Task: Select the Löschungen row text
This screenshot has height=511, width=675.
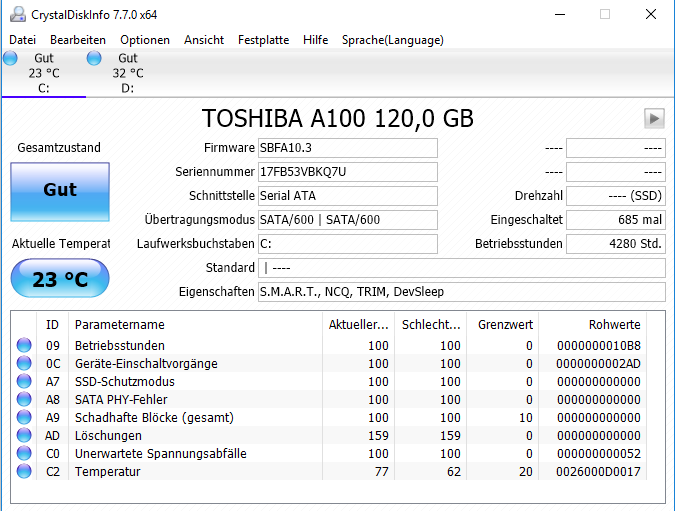Action: [x=108, y=436]
